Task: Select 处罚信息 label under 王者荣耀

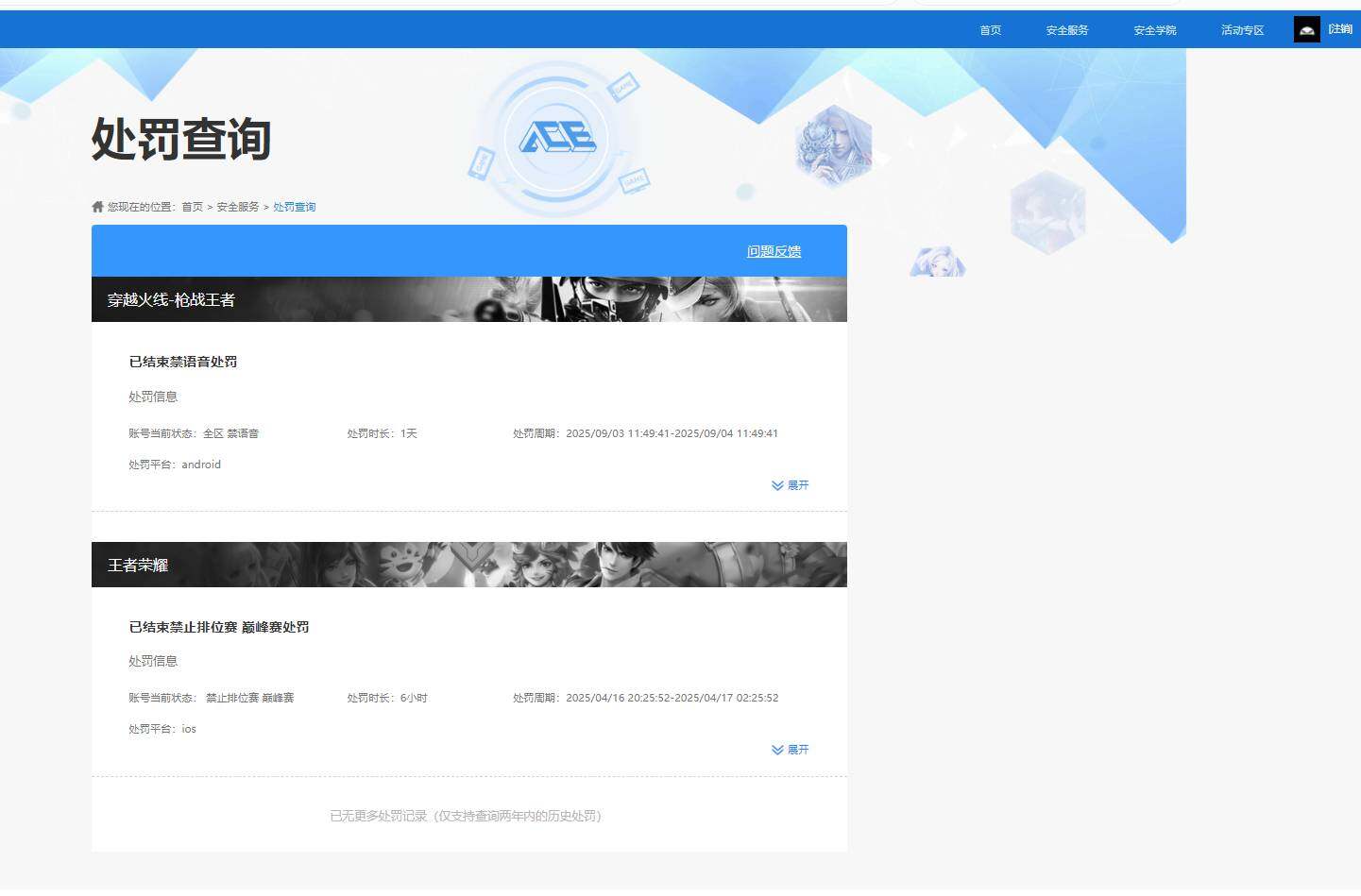Action: point(153,661)
